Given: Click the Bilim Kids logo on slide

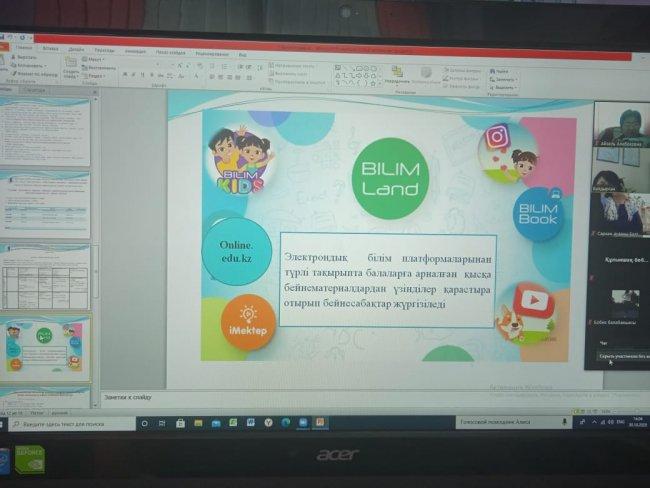Looking at the screenshot, I should point(240,160).
